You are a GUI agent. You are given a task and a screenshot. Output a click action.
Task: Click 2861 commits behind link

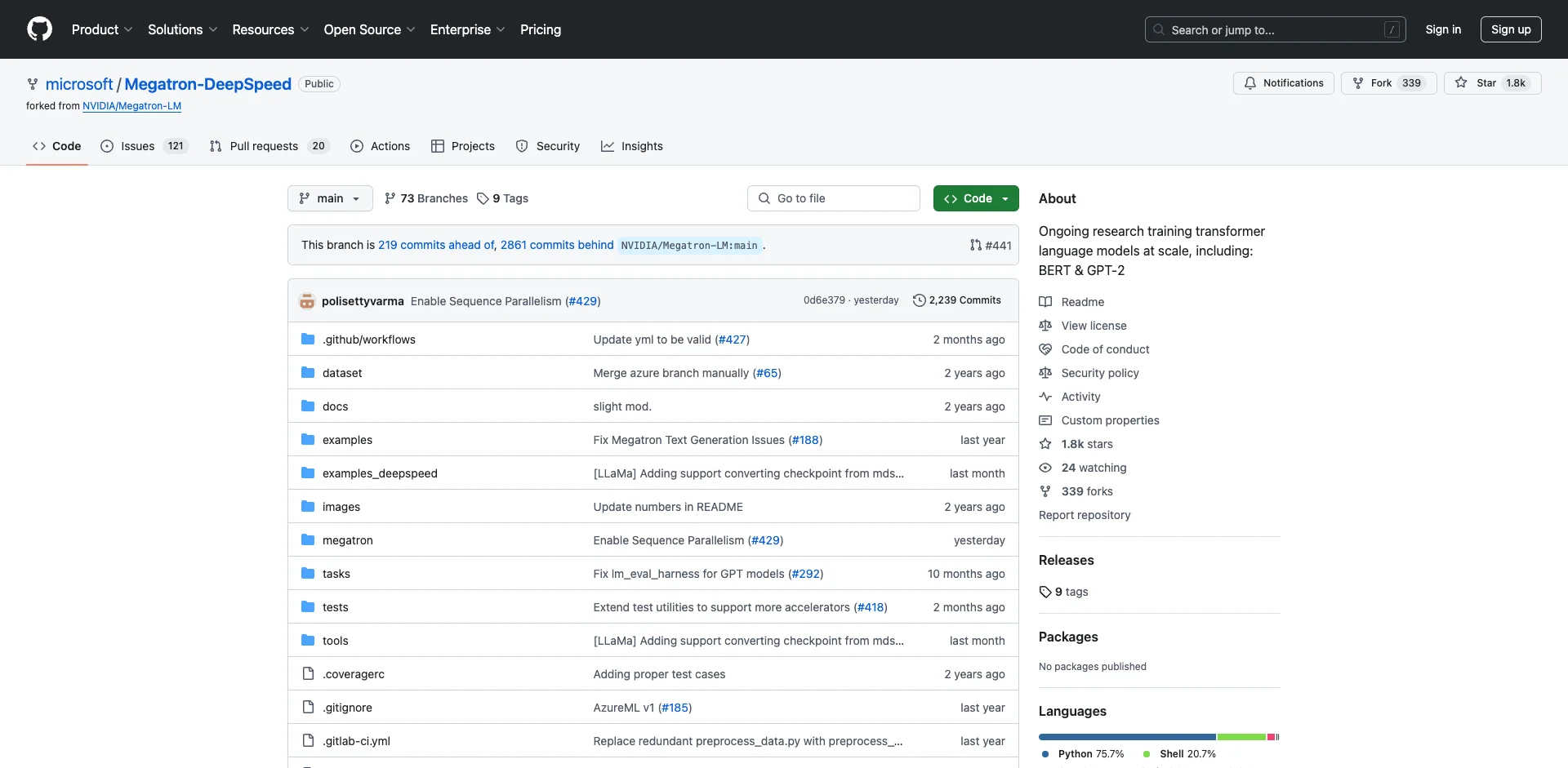click(557, 245)
